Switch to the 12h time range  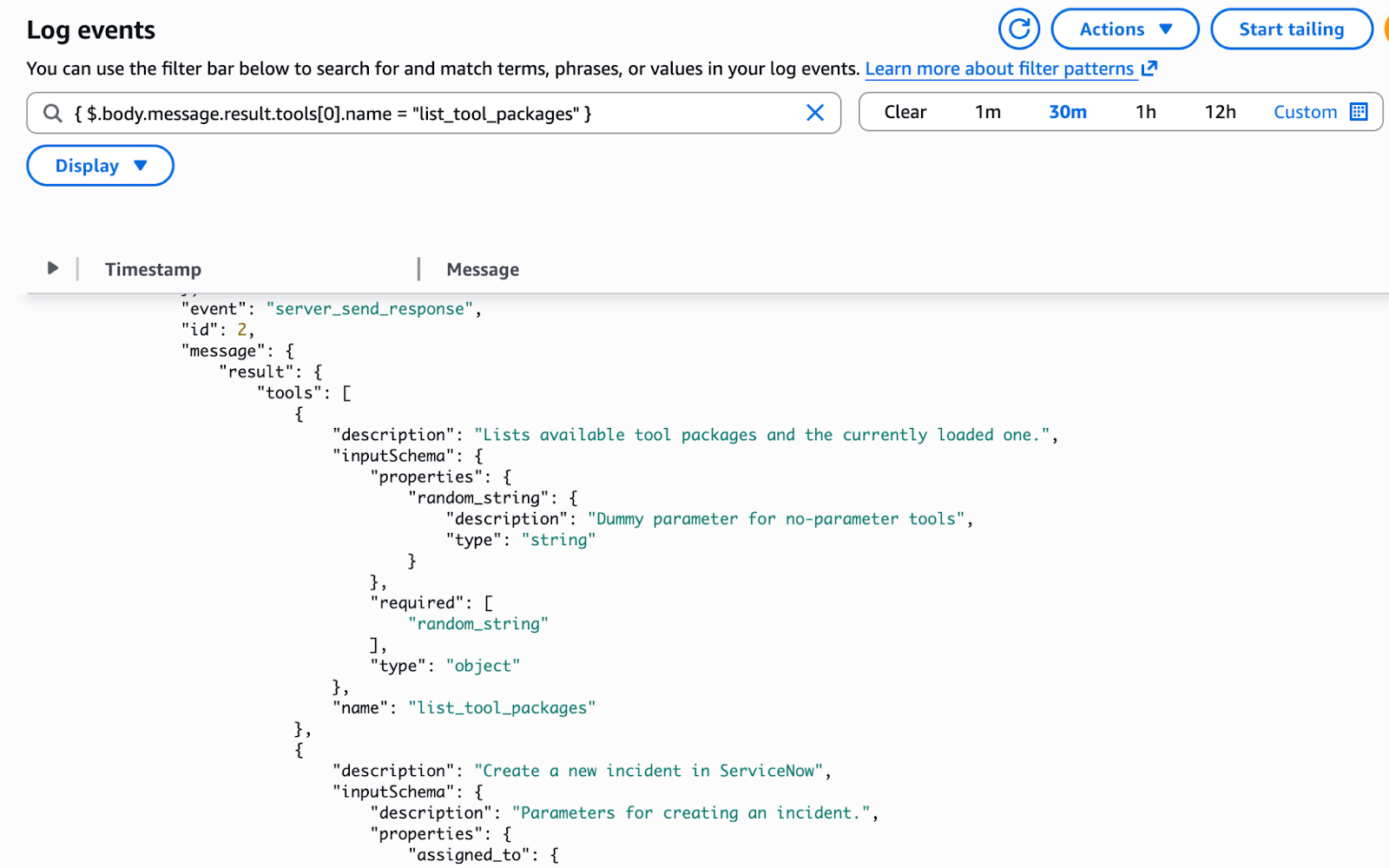(x=1220, y=112)
